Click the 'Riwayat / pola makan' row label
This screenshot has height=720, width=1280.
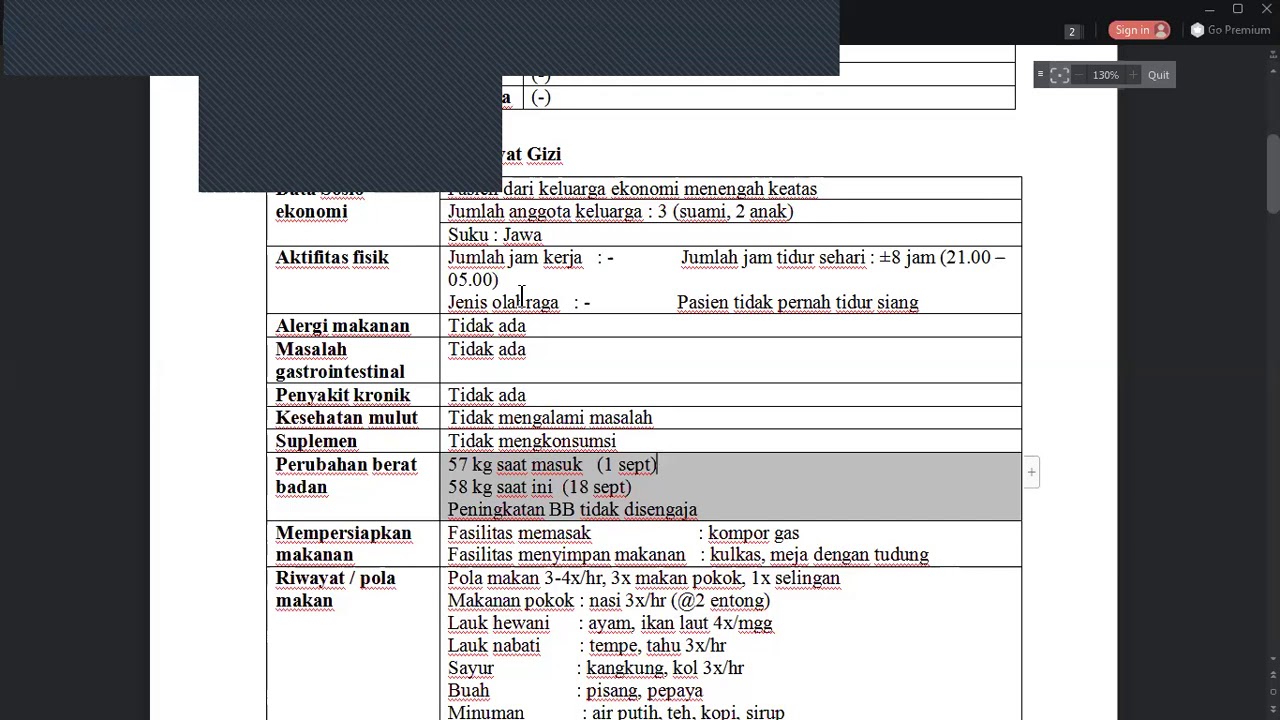click(335, 589)
